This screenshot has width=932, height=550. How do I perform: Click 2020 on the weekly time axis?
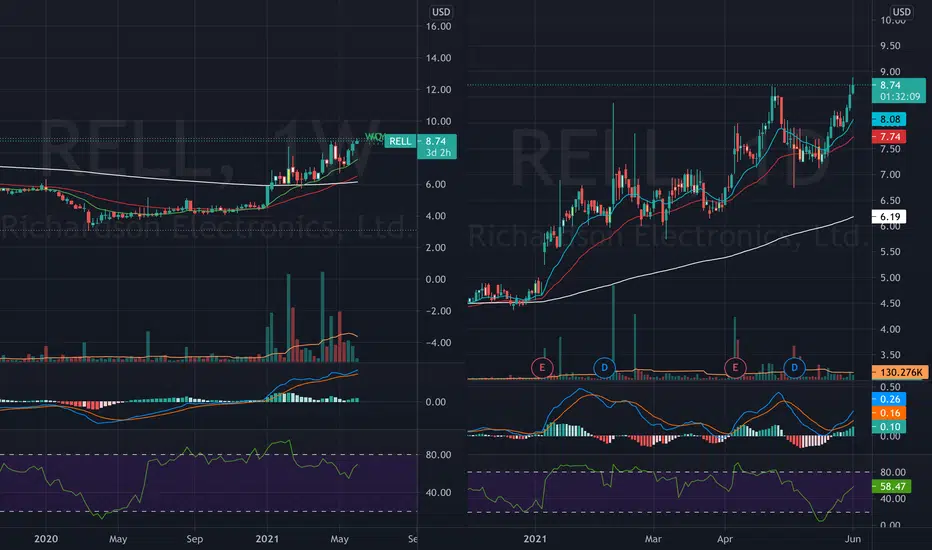[x=46, y=539]
